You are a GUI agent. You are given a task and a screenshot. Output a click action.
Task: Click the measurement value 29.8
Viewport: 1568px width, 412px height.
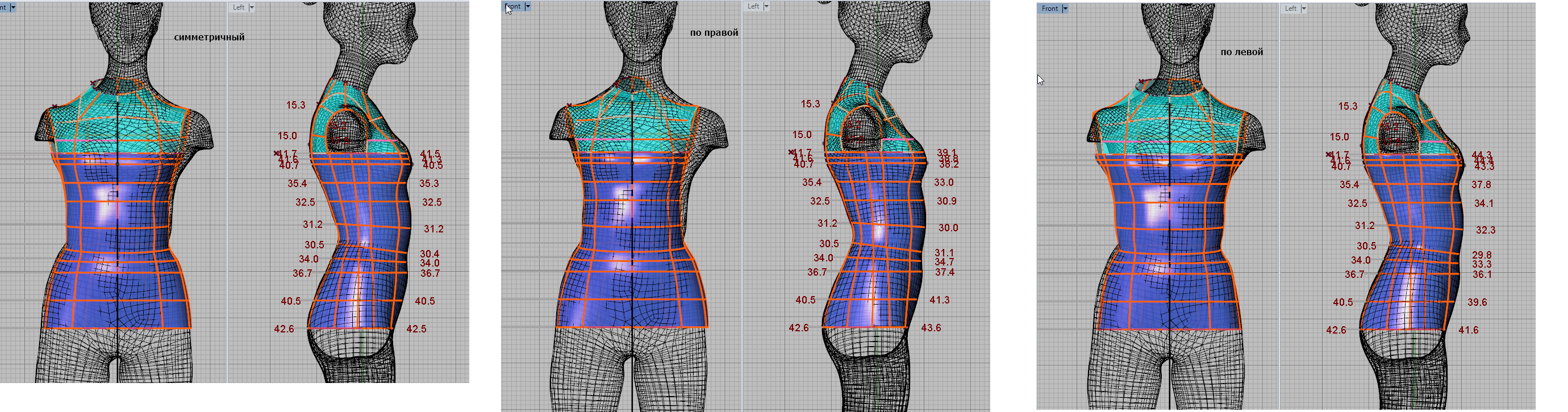[x=1482, y=255]
